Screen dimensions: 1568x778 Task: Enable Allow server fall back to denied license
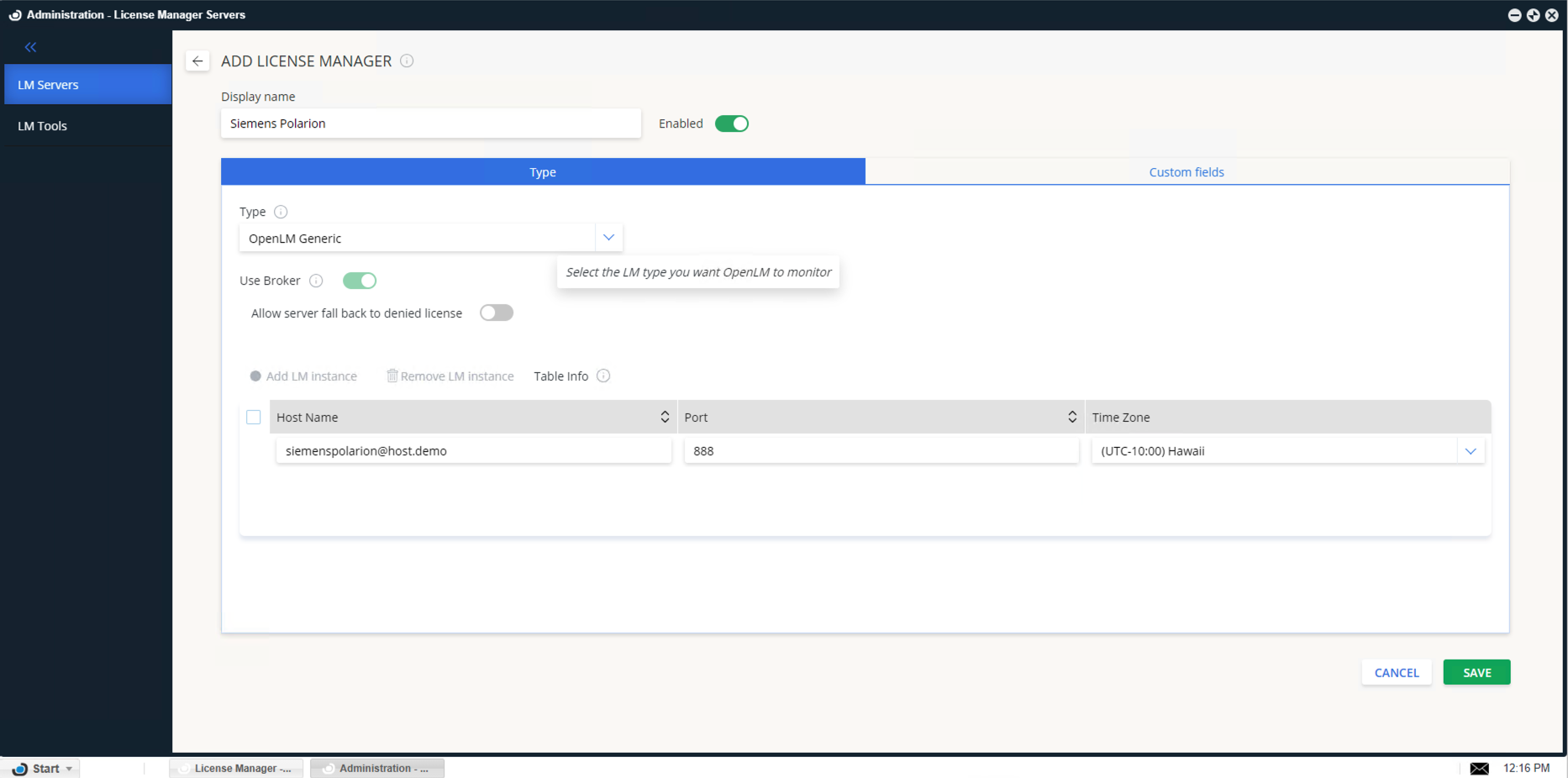tap(496, 313)
